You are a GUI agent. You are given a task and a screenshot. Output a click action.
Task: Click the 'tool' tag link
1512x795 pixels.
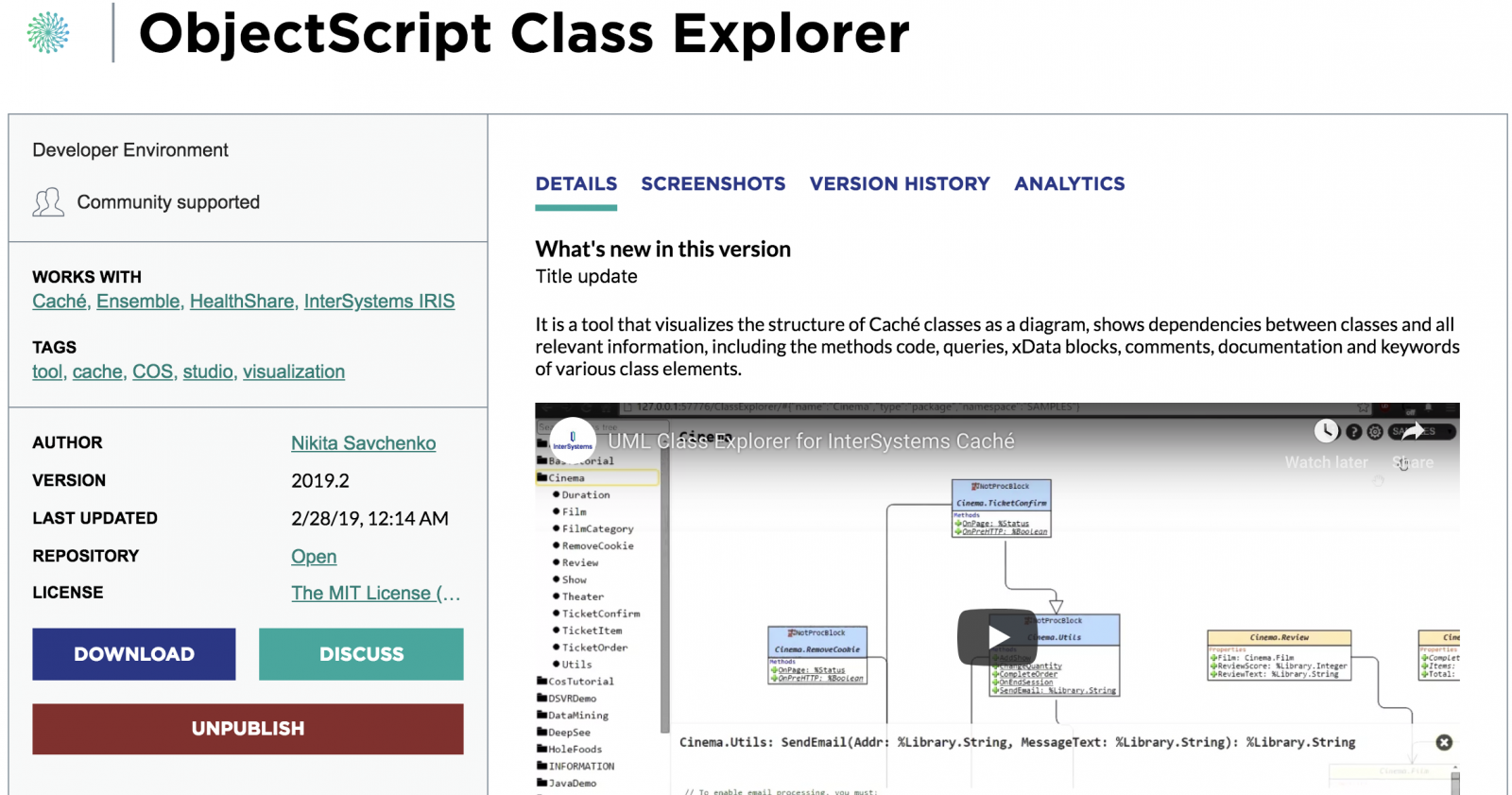point(47,372)
